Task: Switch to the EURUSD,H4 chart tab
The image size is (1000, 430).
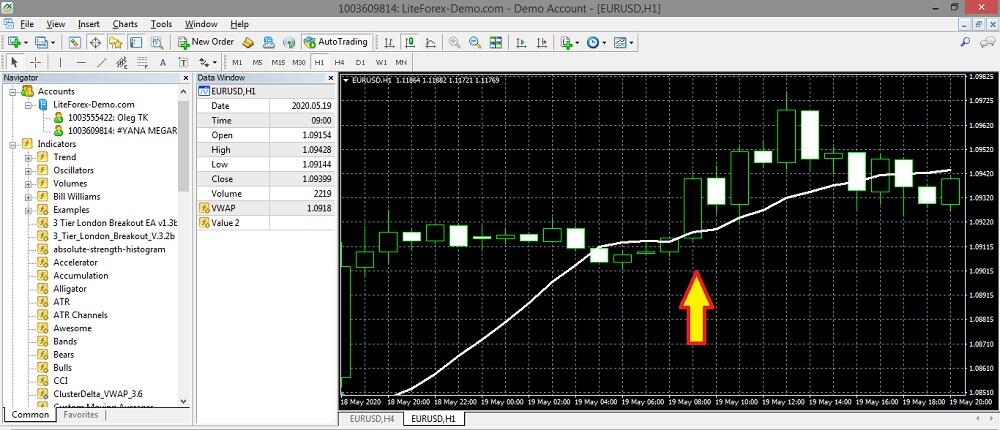Action: [372, 419]
